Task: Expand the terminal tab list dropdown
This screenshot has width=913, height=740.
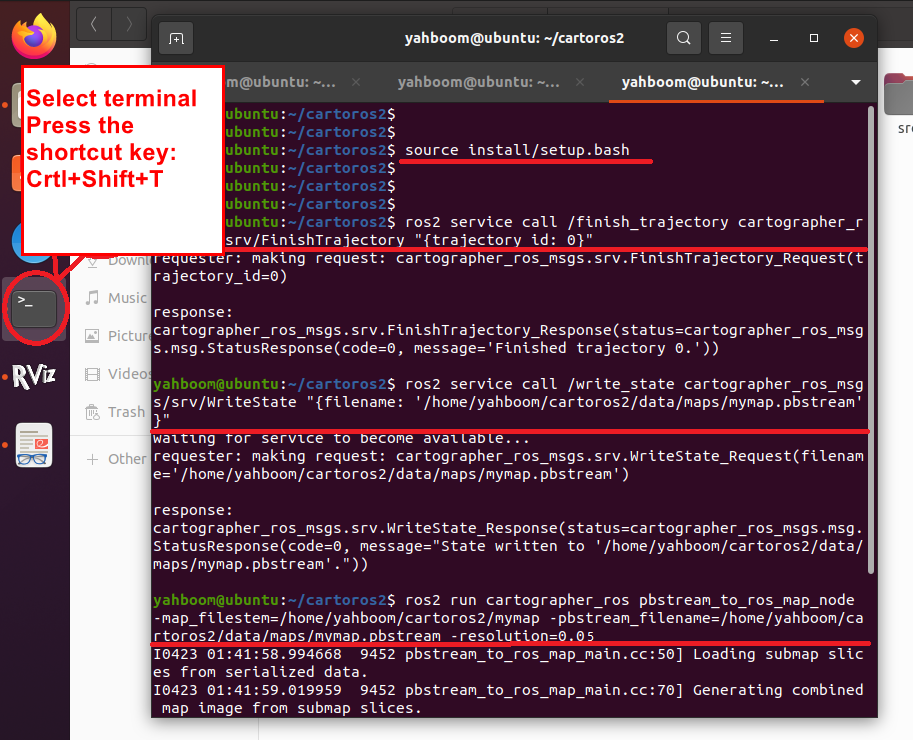Action: [x=856, y=82]
